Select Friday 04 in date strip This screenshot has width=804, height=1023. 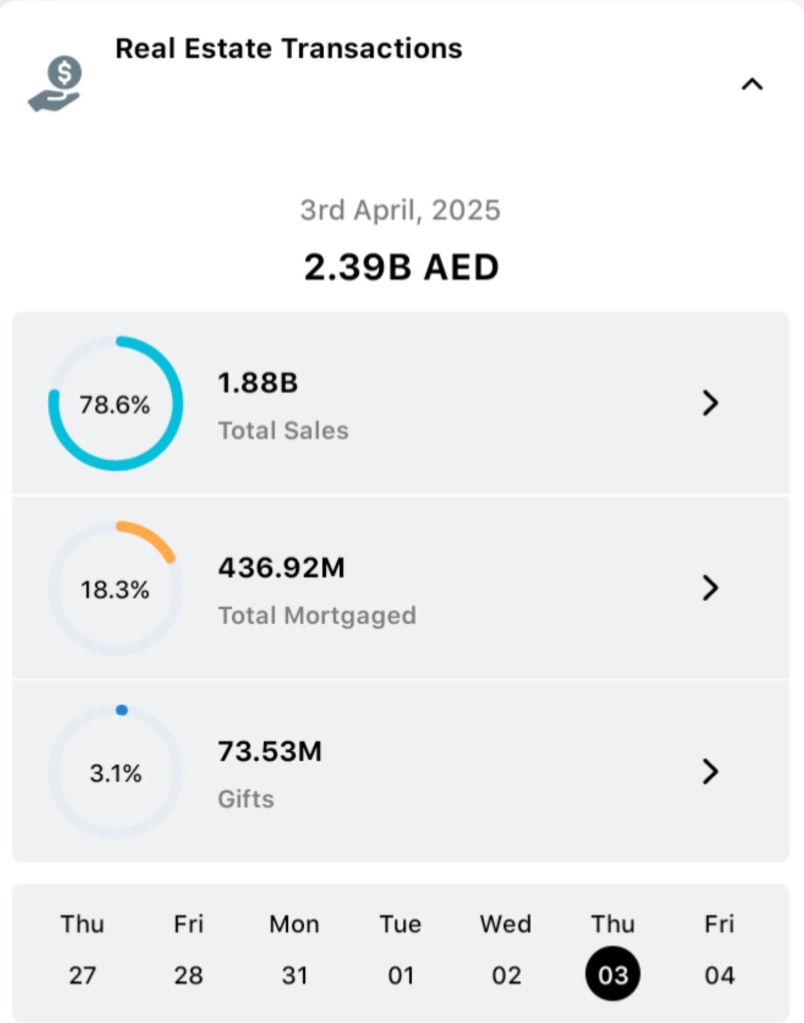(x=719, y=949)
